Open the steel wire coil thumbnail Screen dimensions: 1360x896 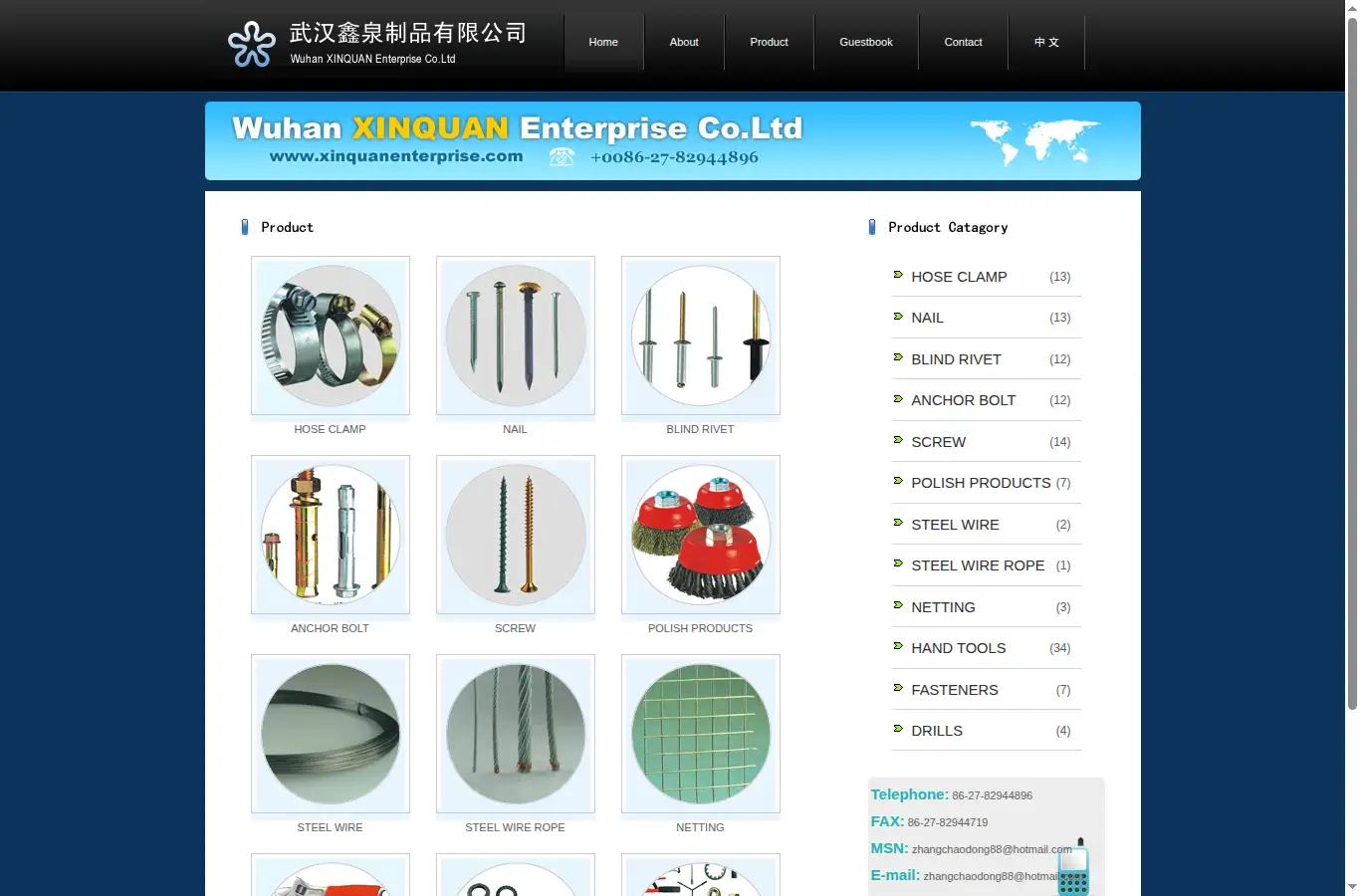pyautogui.click(x=331, y=734)
